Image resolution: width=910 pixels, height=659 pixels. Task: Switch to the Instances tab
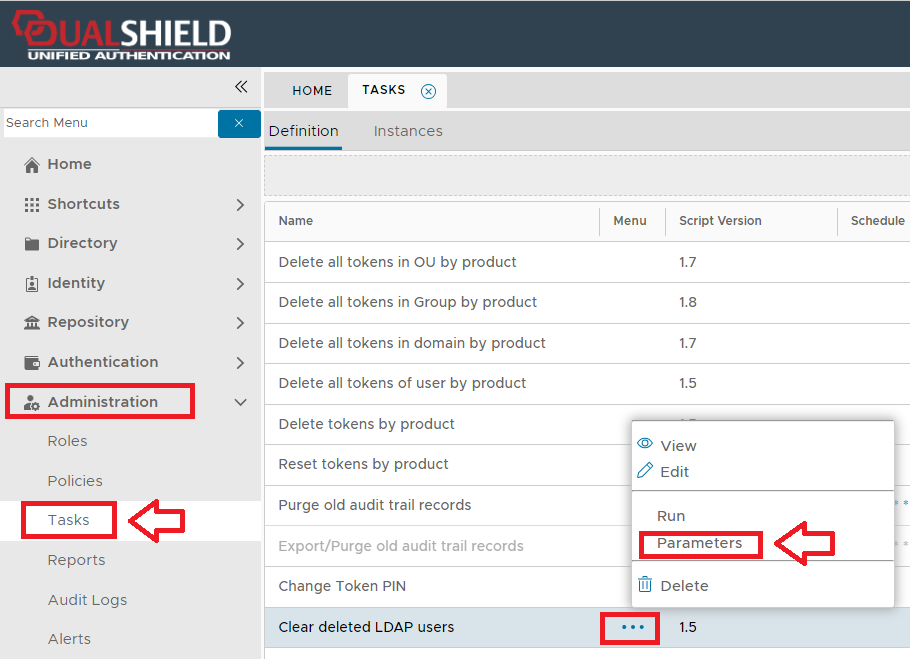tap(408, 131)
